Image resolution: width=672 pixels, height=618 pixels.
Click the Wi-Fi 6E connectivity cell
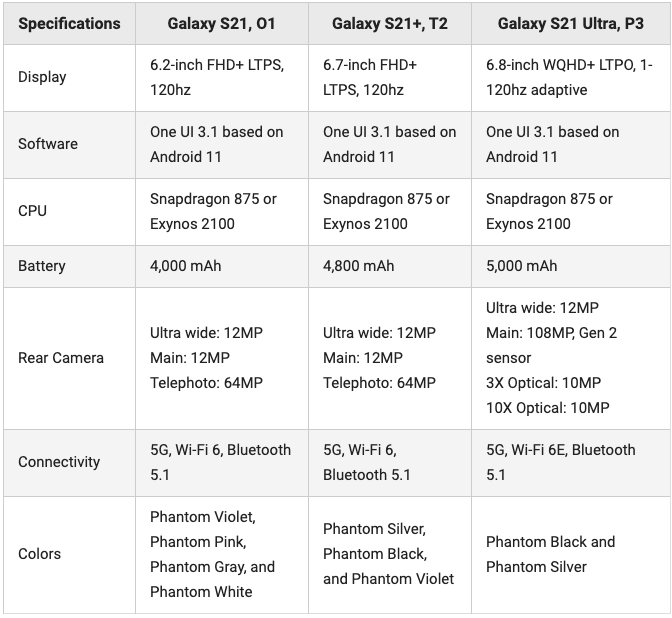coord(560,462)
